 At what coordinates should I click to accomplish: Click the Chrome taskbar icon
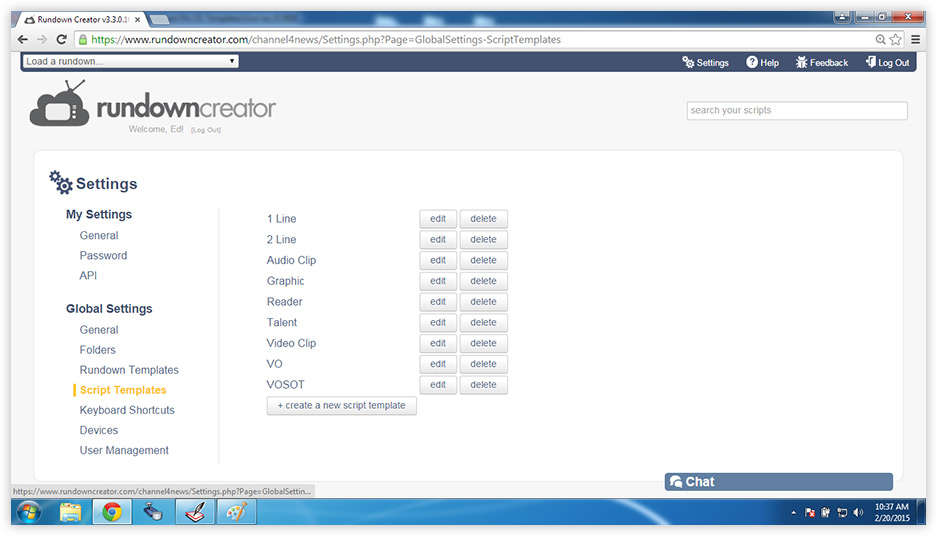click(112, 512)
